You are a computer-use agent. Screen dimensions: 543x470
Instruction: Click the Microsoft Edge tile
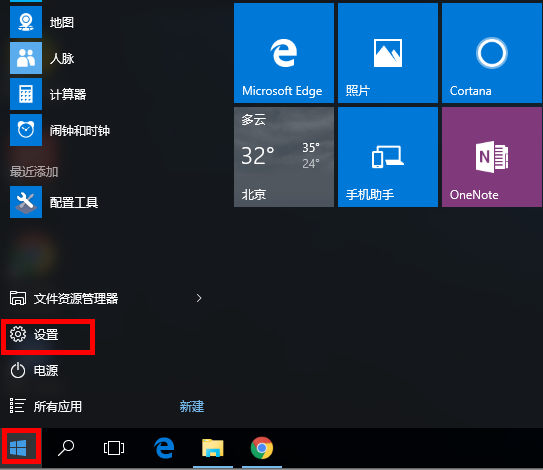pyautogui.click(x=284, y=53)
